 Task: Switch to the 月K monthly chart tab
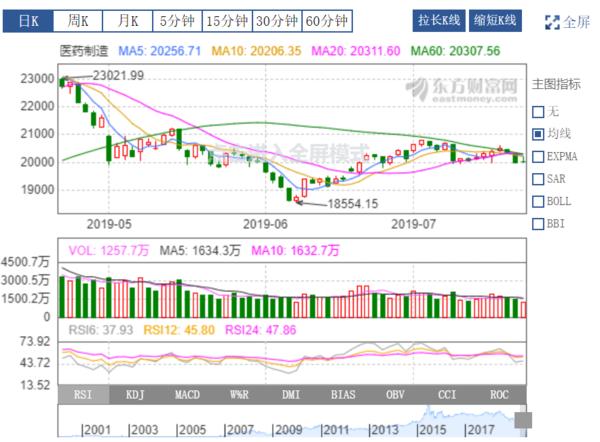(128, 21)
